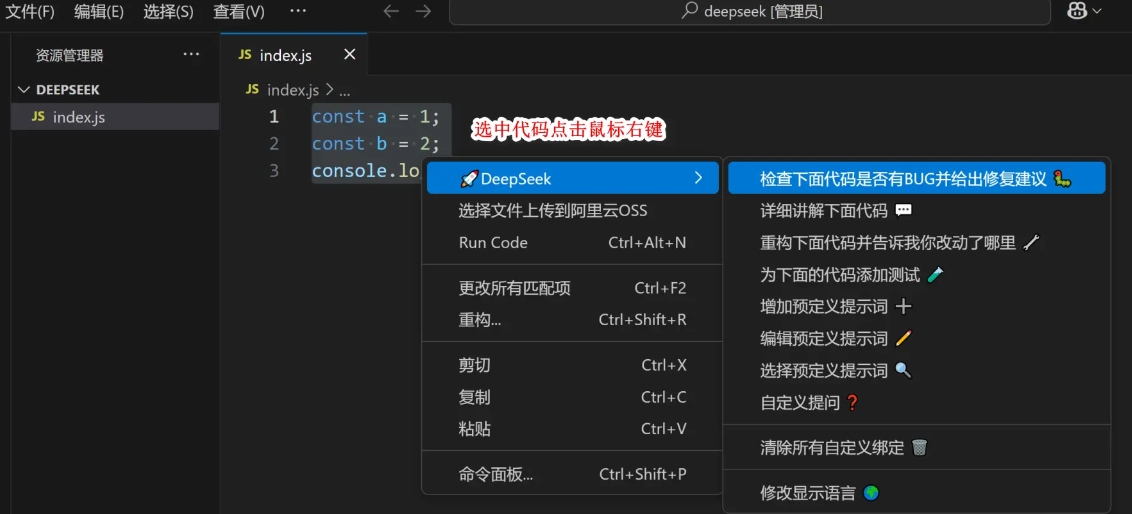
Task: Open the 查看(V) menu
Action: tap(239, 12)
